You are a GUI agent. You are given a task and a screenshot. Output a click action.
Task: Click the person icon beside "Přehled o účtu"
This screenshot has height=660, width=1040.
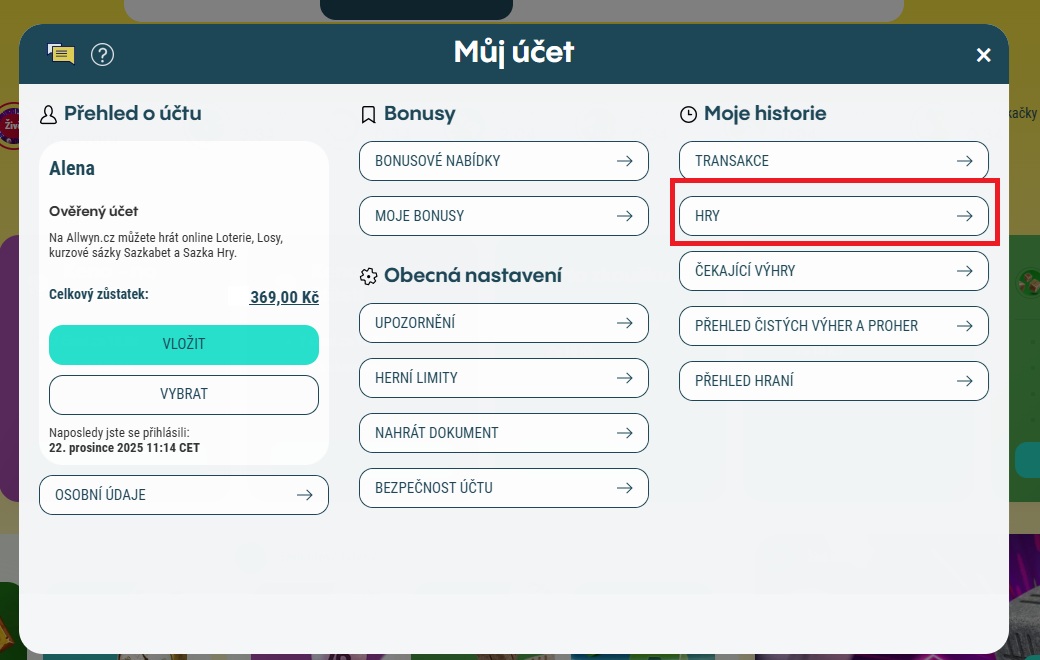pos(47,114)
